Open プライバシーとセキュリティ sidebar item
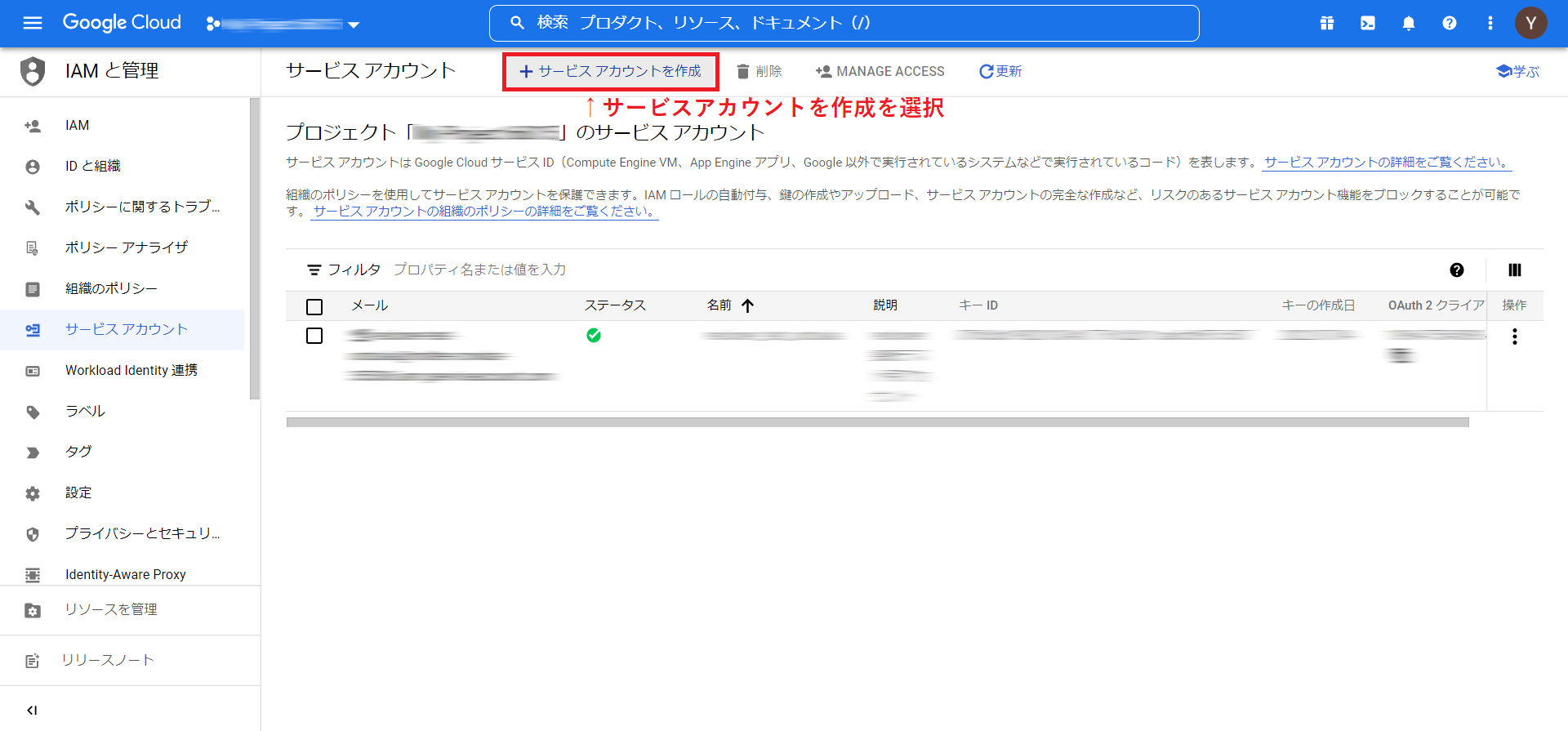Viewport: 1568px width, 731px height. (122, 533)
